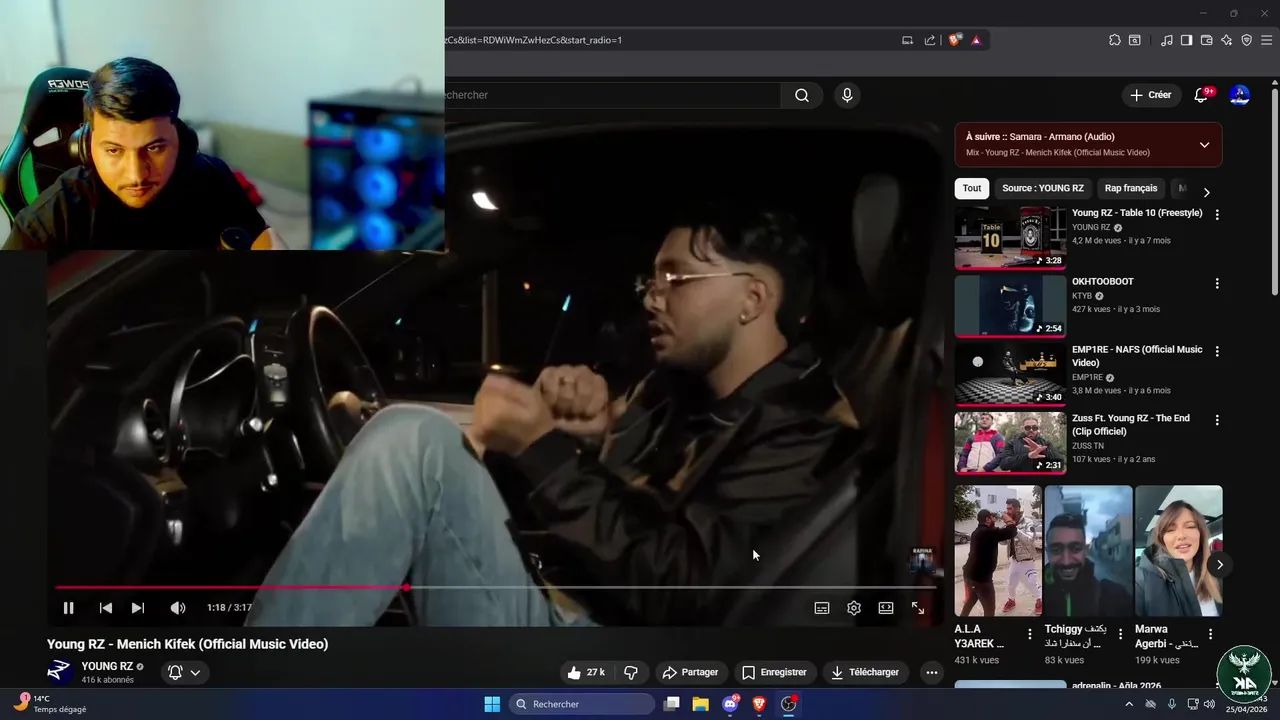Viewport: 1280px width, 720px height.
Task: Open the YOUNG RZ channel avatar
Action: 60,672
